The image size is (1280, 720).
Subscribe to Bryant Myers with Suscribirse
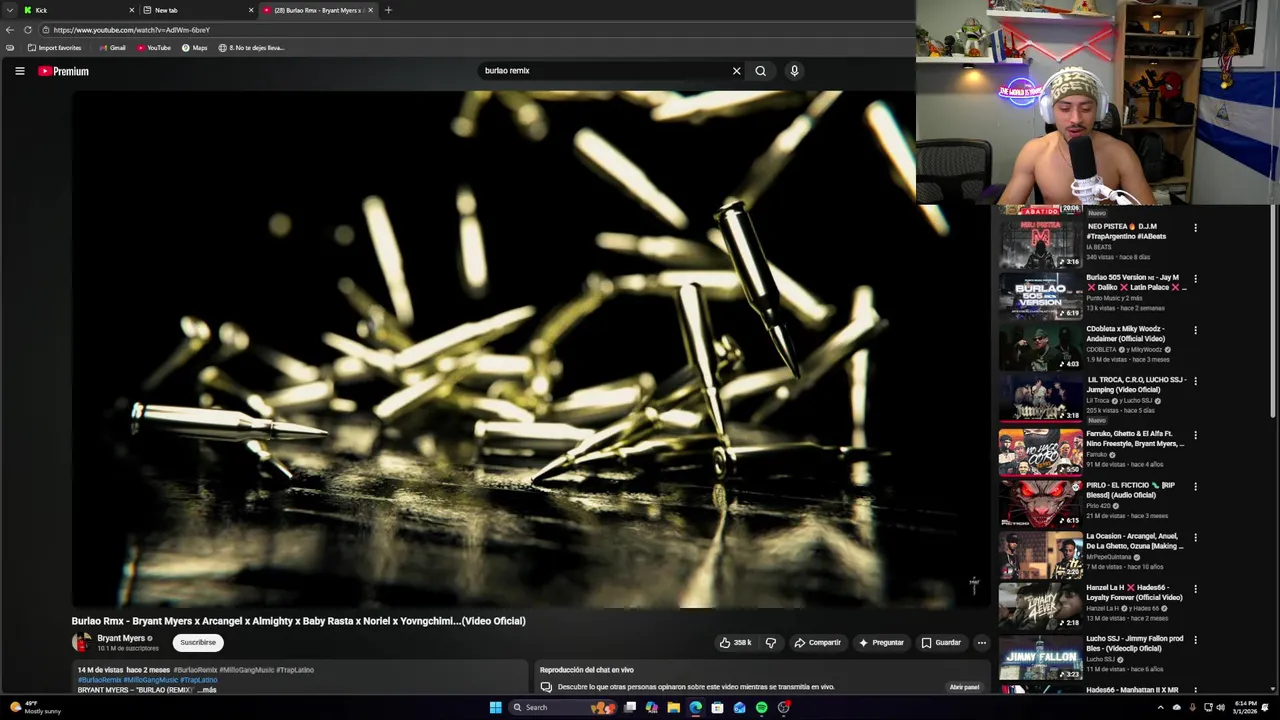pos(198,643)
